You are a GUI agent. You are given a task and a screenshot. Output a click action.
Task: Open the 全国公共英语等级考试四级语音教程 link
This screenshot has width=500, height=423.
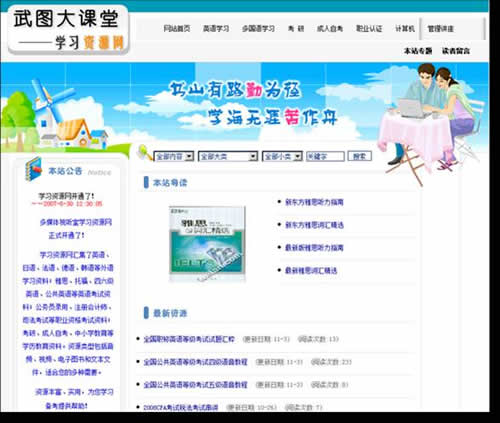pyautogui.click(x=195, y=362)
